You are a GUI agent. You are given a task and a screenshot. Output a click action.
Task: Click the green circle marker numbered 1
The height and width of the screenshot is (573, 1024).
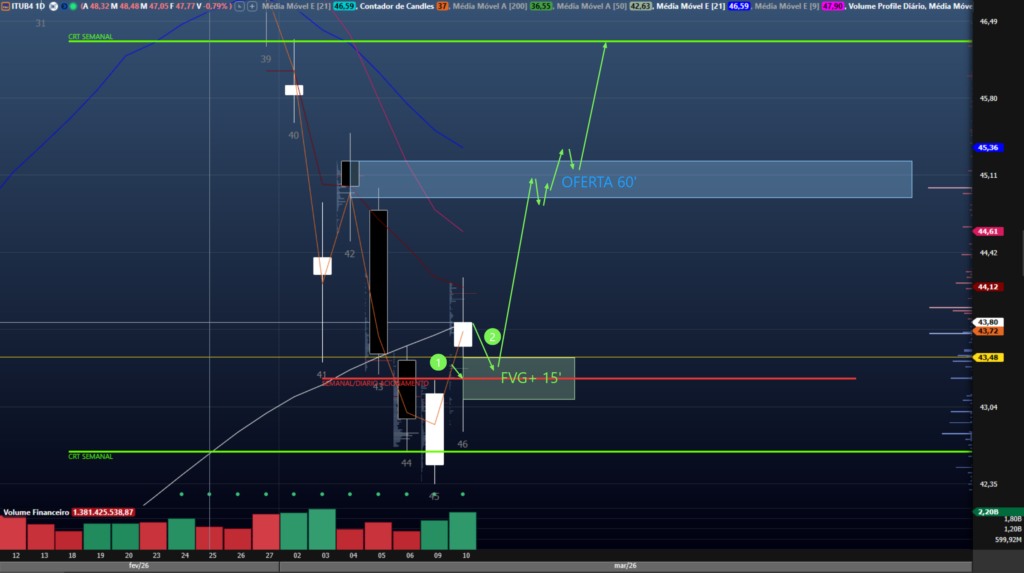tap(437, 361)
